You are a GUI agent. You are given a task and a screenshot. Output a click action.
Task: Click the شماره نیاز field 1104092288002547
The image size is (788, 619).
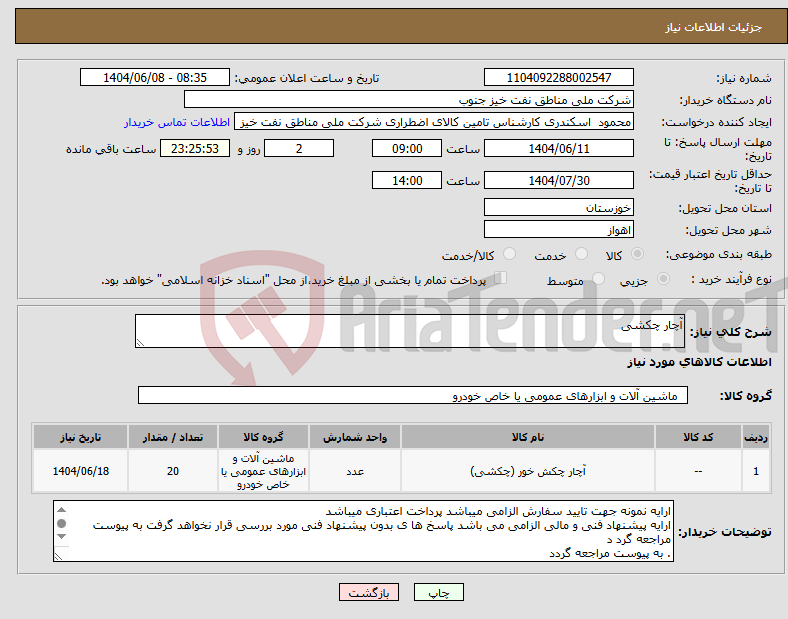[x=559, y=77]
